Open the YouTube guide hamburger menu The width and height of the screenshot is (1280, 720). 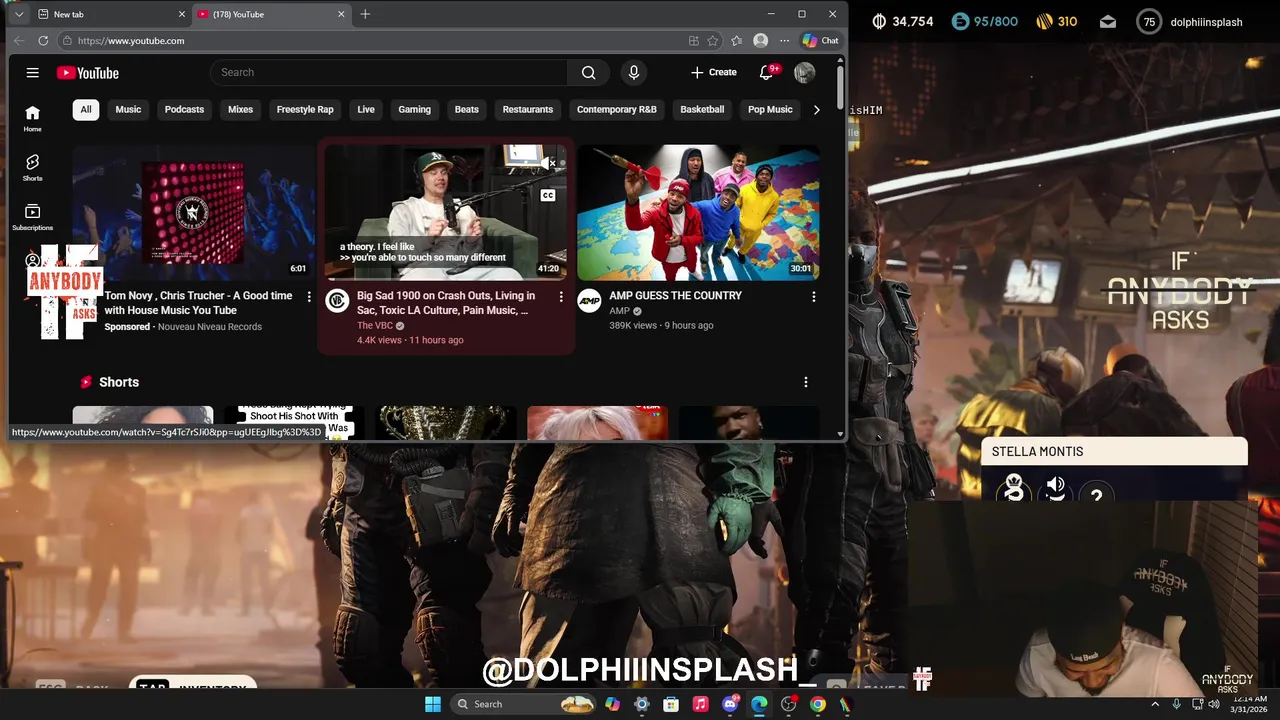pyautogui.click(x=32, y=73)
